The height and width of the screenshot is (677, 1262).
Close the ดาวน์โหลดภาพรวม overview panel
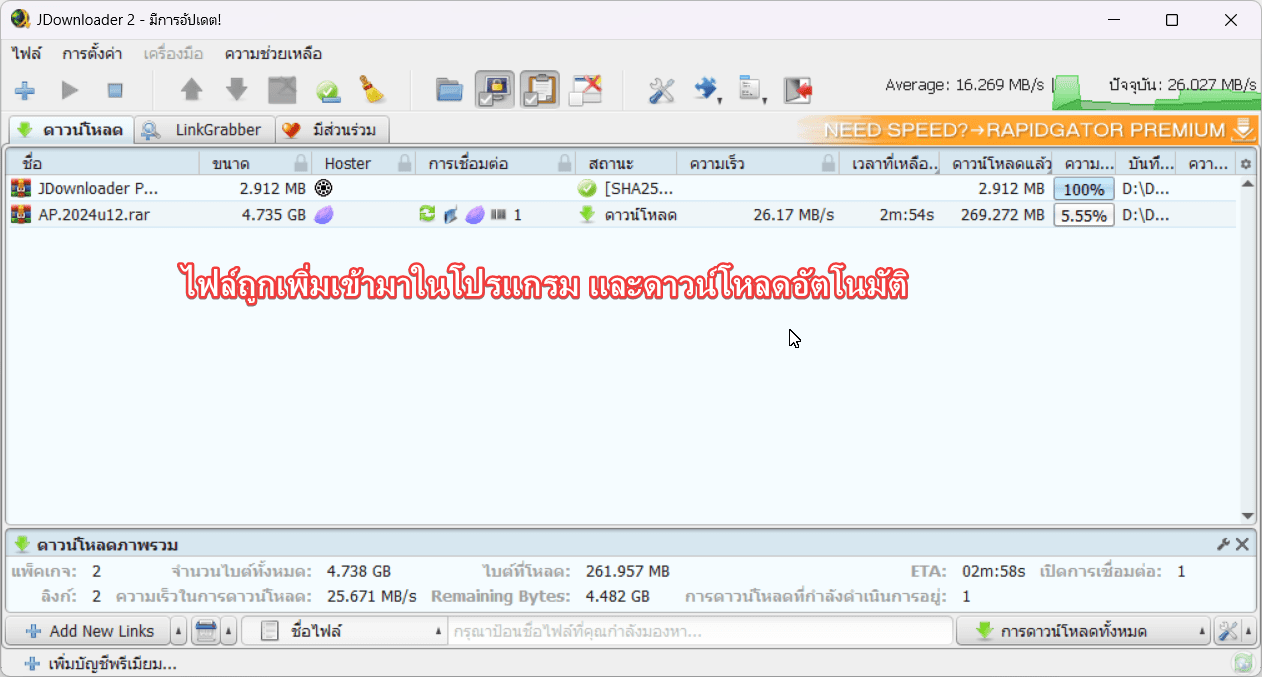tap(1242, 545)
